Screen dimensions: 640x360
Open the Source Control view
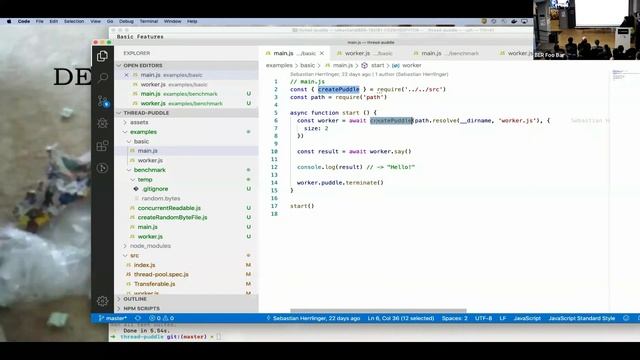coord(102,101)
